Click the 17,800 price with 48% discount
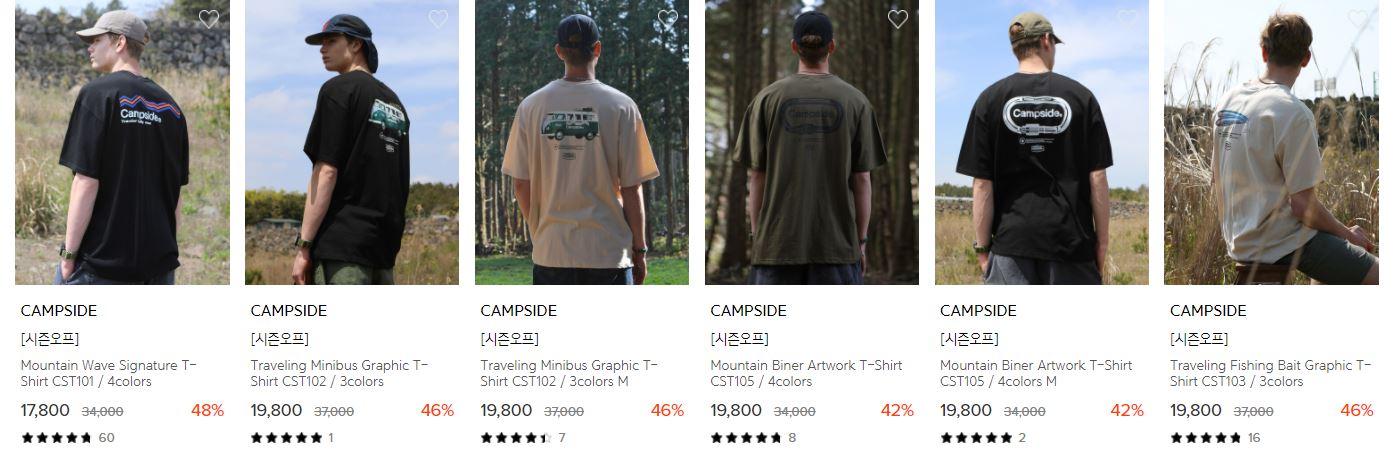Image resolution: width=1384 pixels, height=475 pixels. (45, 410)
